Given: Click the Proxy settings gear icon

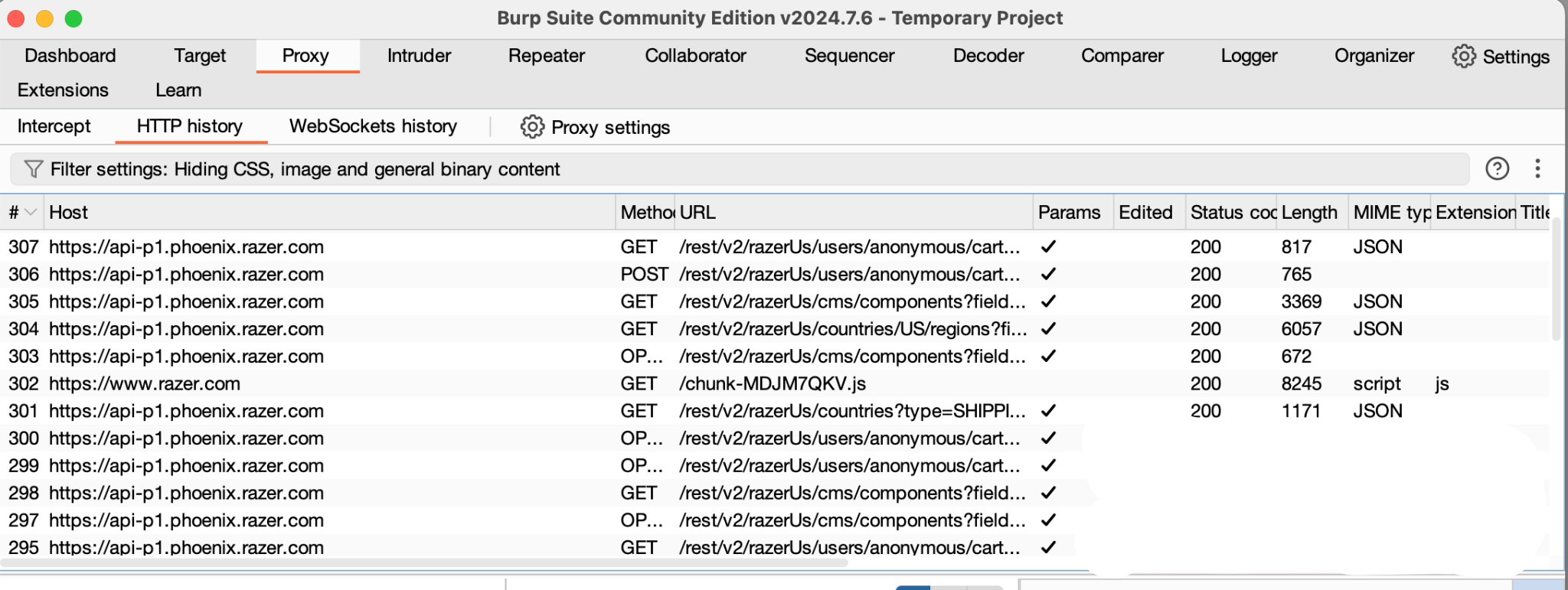Looking at the screenshot, I should pyautogui.click(x=532, y=127).
